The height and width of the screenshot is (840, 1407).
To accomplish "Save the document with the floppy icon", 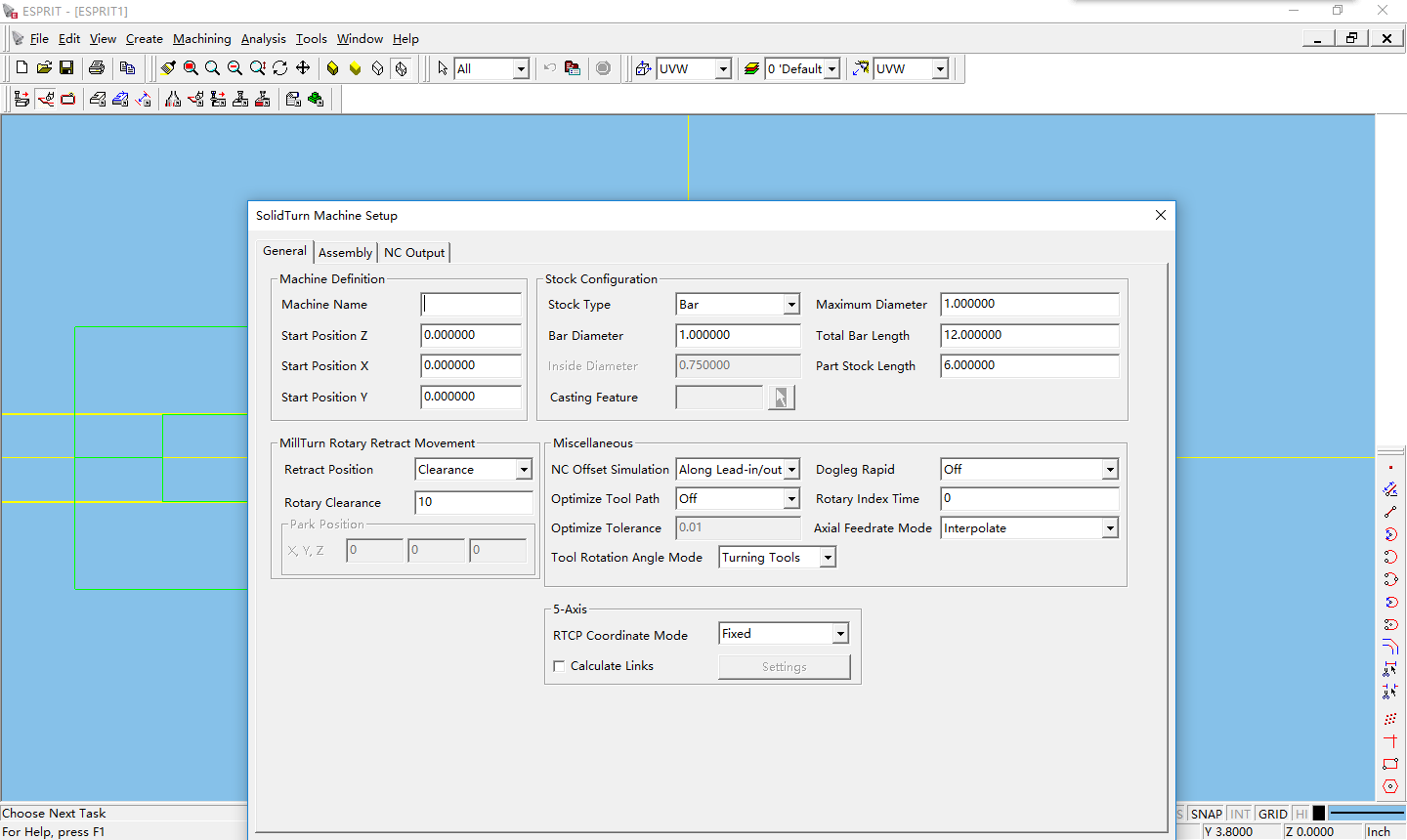I will (66, 68).
